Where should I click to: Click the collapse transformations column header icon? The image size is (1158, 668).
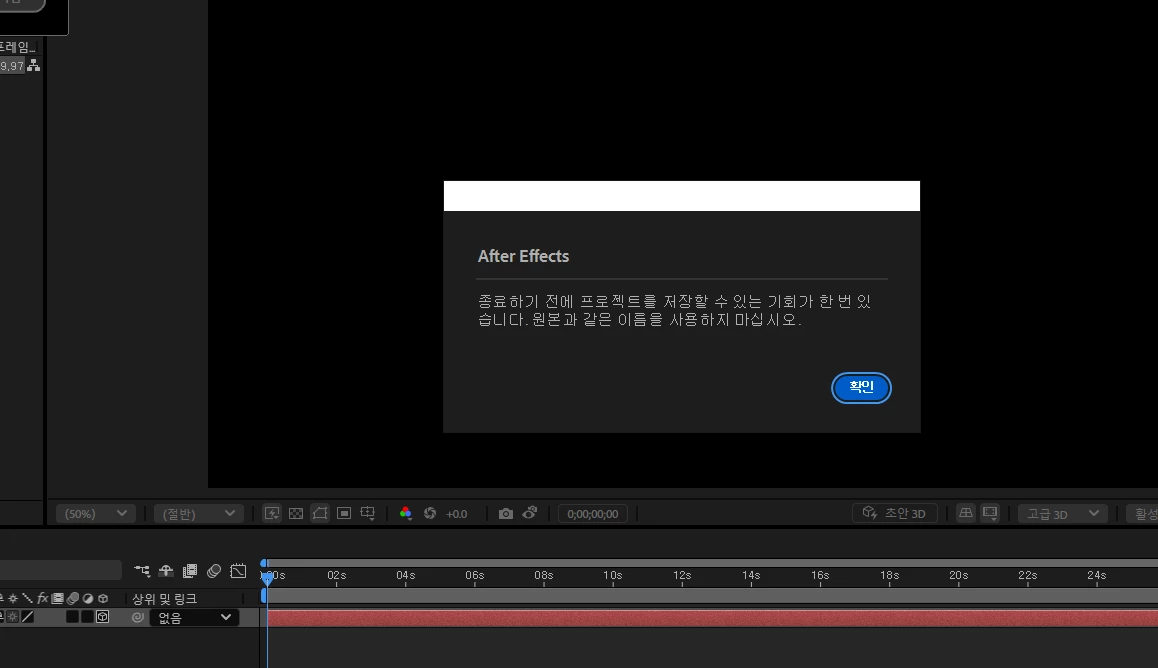click(13, 599)
